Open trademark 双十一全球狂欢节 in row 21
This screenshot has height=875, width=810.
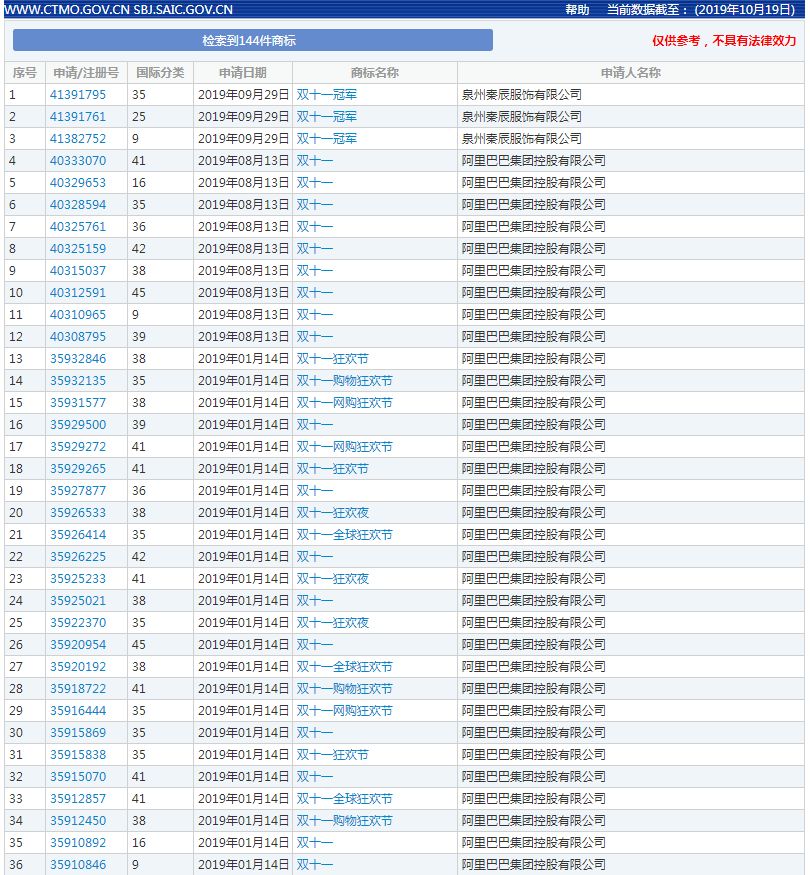click(344, 535)
